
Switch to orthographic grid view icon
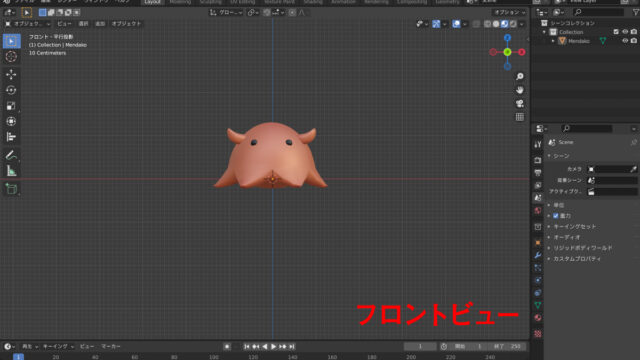[x=520, y=117]
